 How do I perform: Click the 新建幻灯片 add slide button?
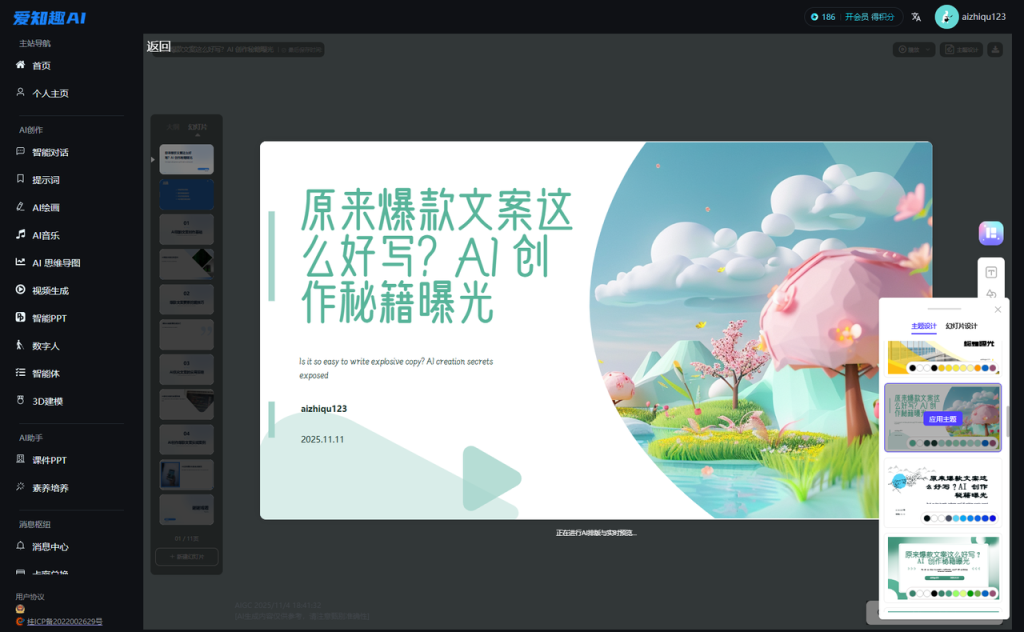187,557
